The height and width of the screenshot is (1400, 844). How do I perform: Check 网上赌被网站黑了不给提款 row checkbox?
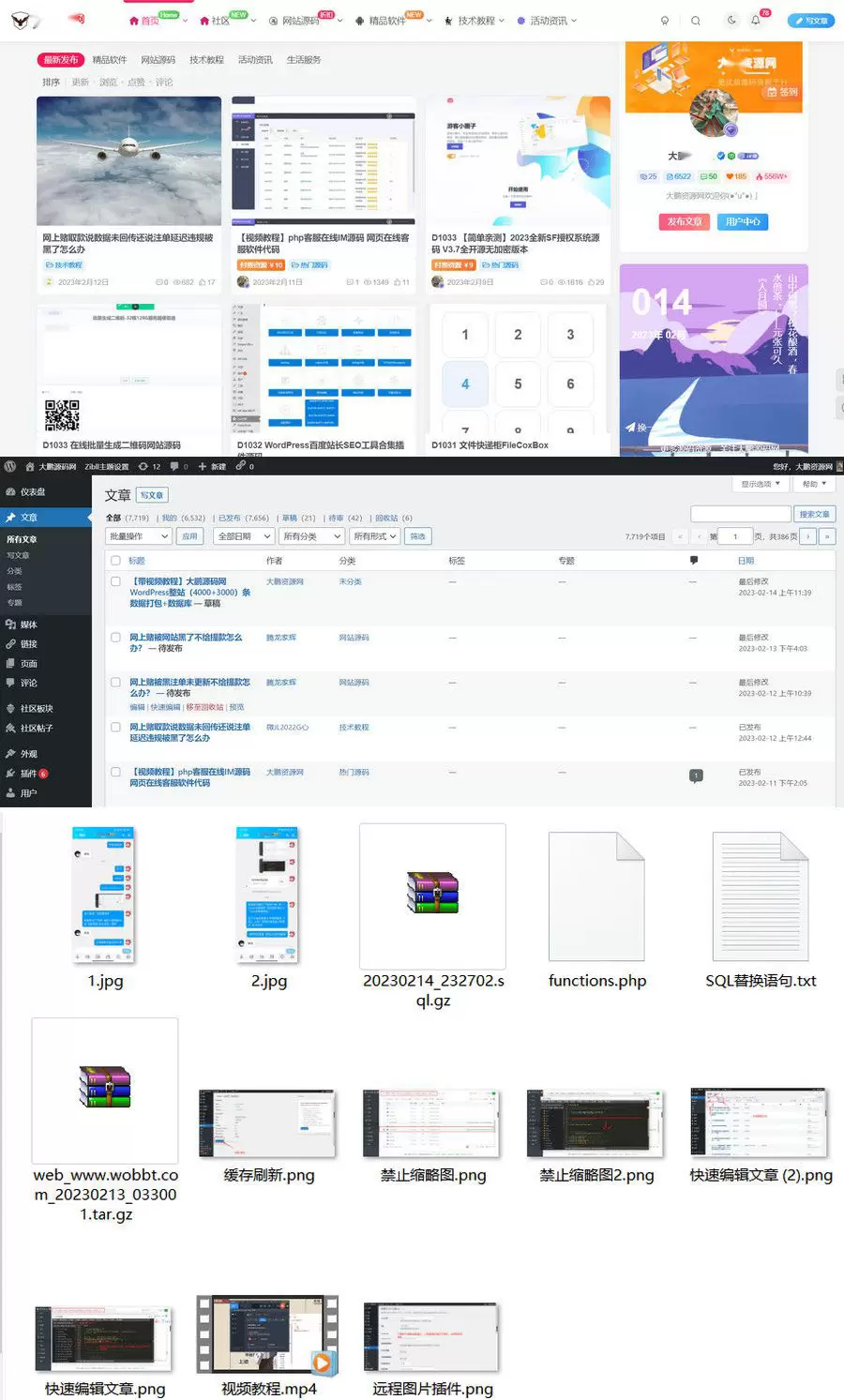tap(115, 638)
